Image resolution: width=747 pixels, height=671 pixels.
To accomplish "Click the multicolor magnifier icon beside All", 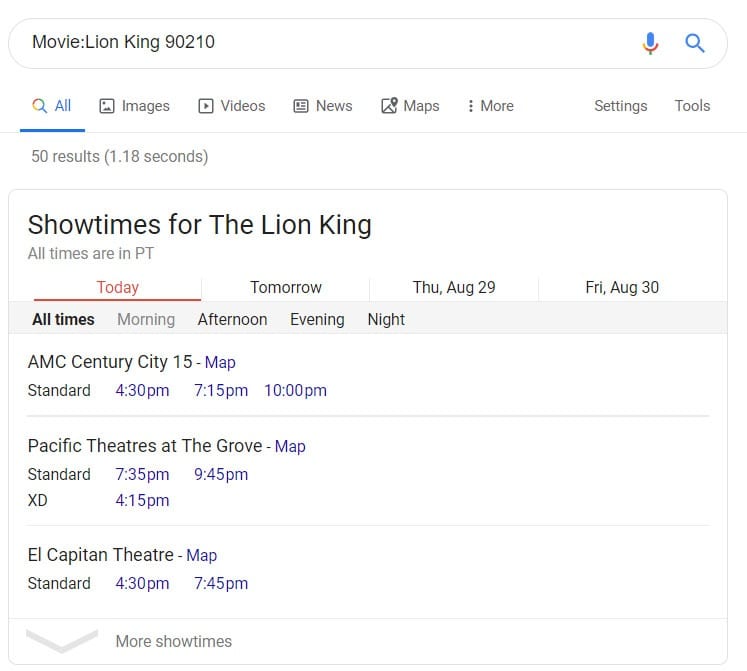I will tap(39, 106).
